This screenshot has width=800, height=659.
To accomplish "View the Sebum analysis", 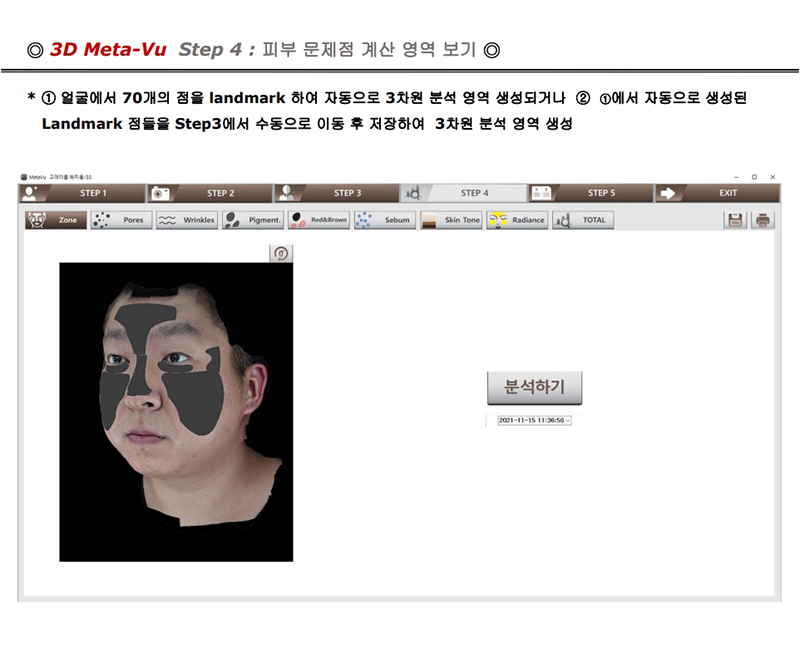I will click(385, 220).
